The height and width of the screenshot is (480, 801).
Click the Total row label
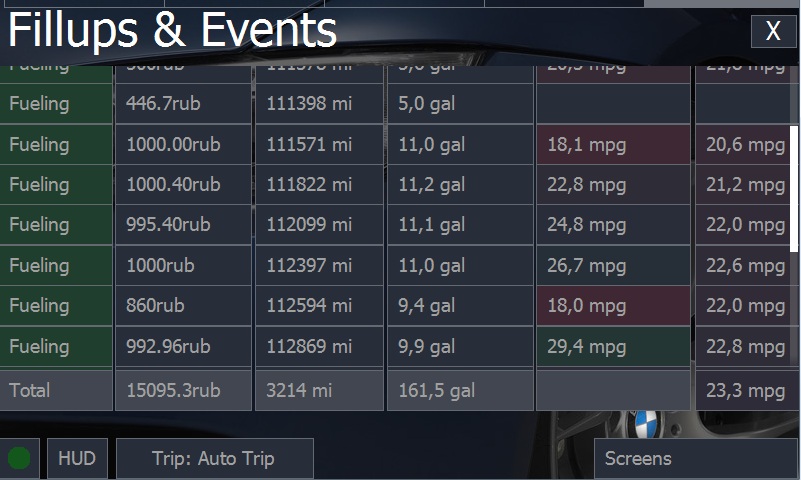56,390
